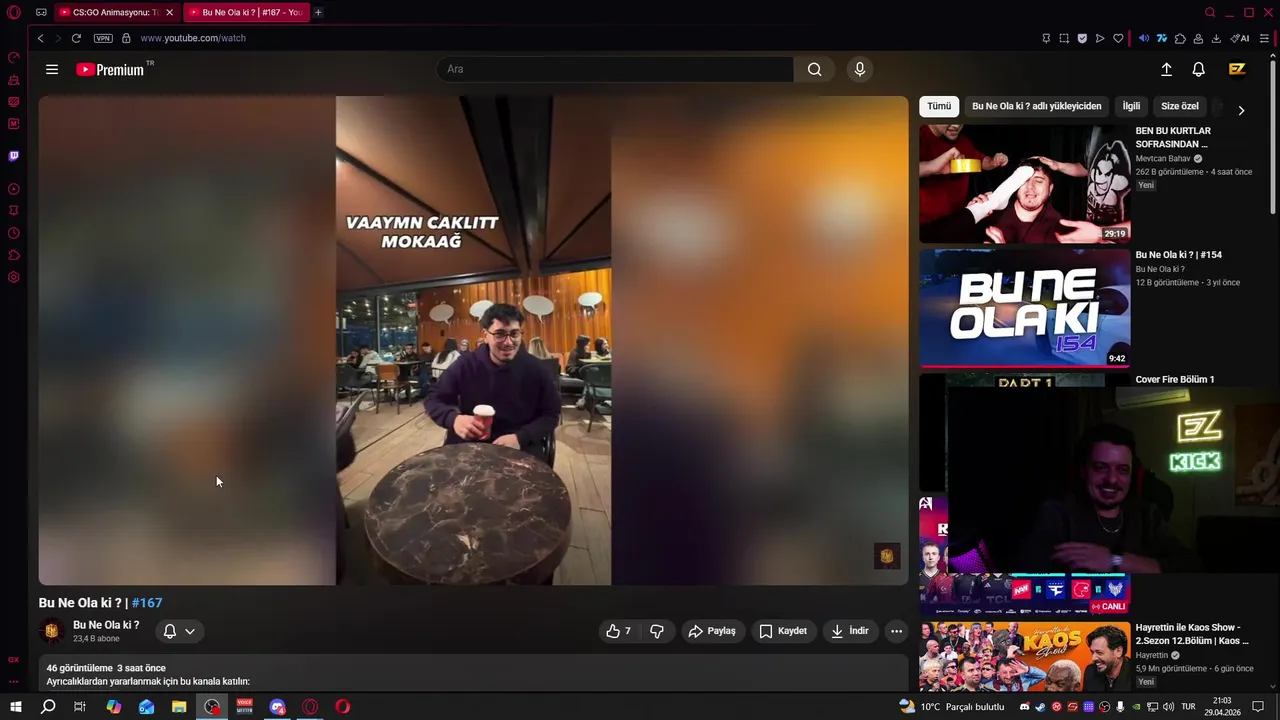The height and width of the screenshot is (720, 1280).
Task: Open Windows action center notification icon
Action: point(1258,707)
